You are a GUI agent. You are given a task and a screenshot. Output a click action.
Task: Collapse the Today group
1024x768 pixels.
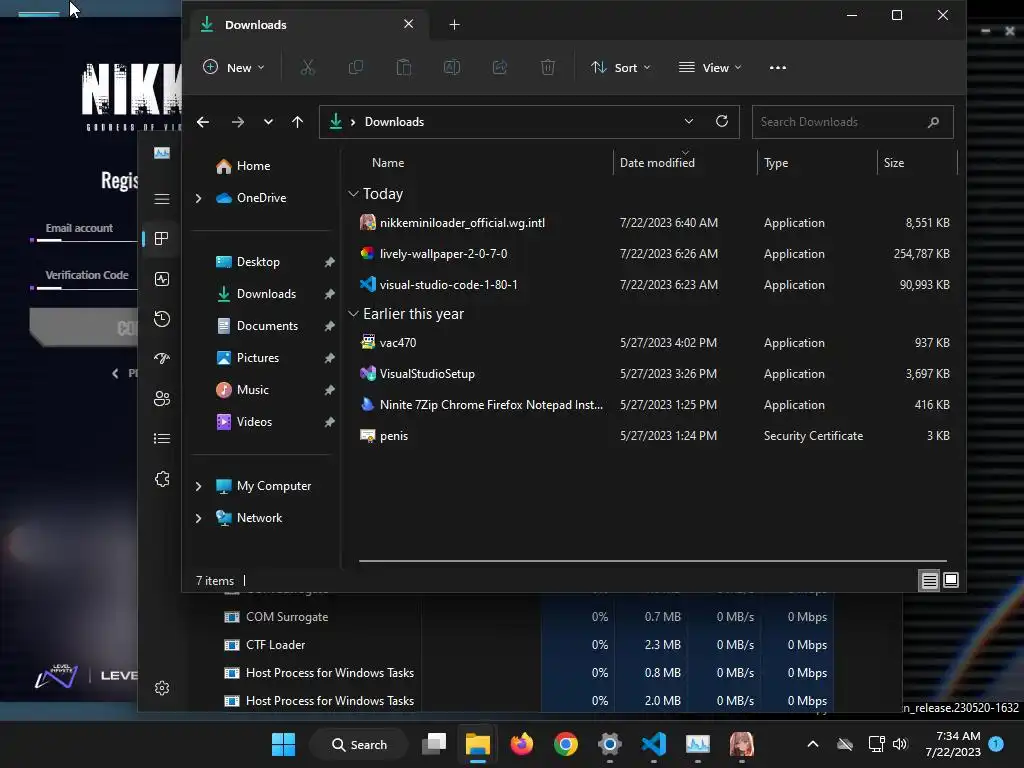click(353, 194)
